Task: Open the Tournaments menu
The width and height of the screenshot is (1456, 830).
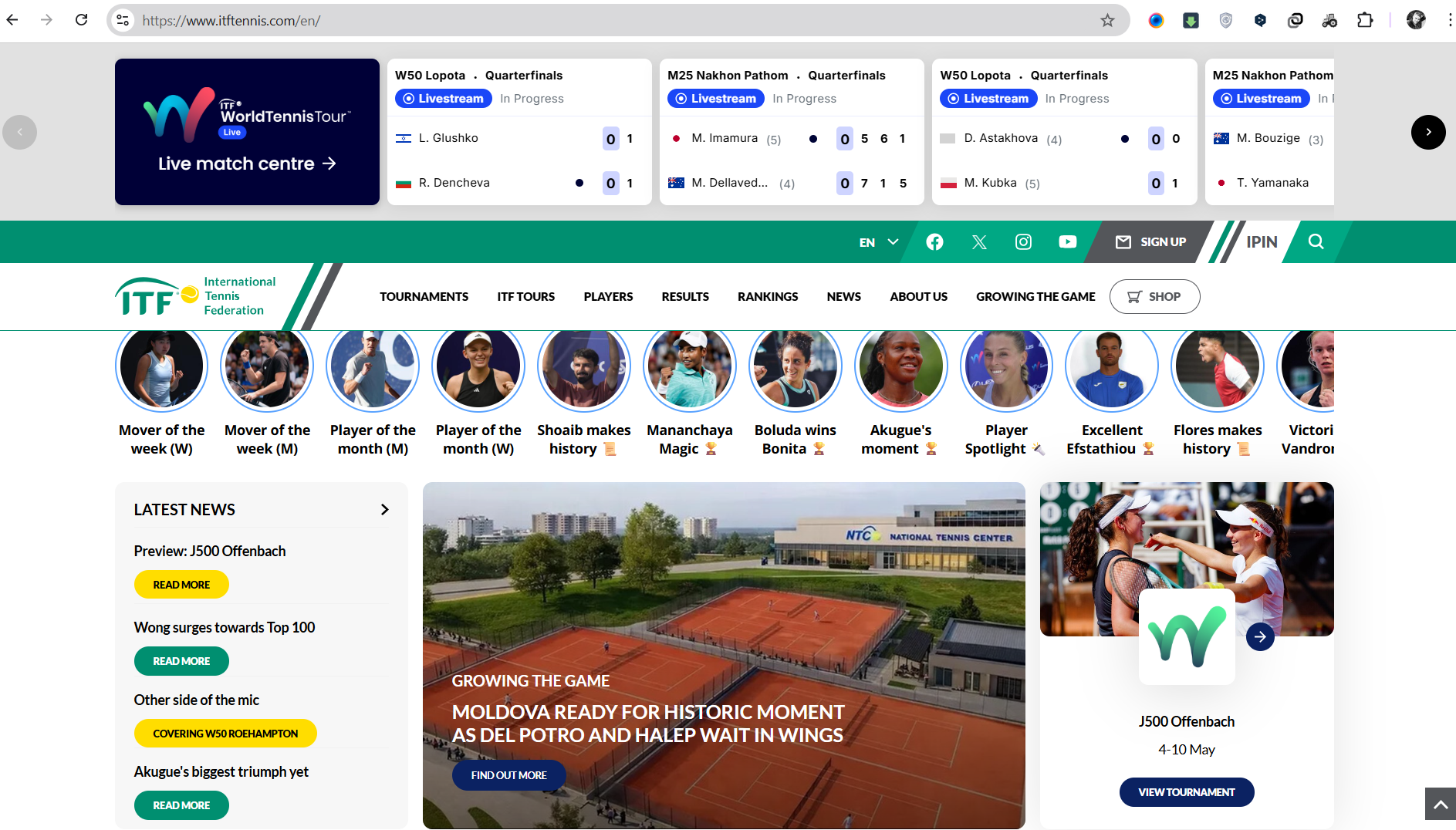Action: 424,297
